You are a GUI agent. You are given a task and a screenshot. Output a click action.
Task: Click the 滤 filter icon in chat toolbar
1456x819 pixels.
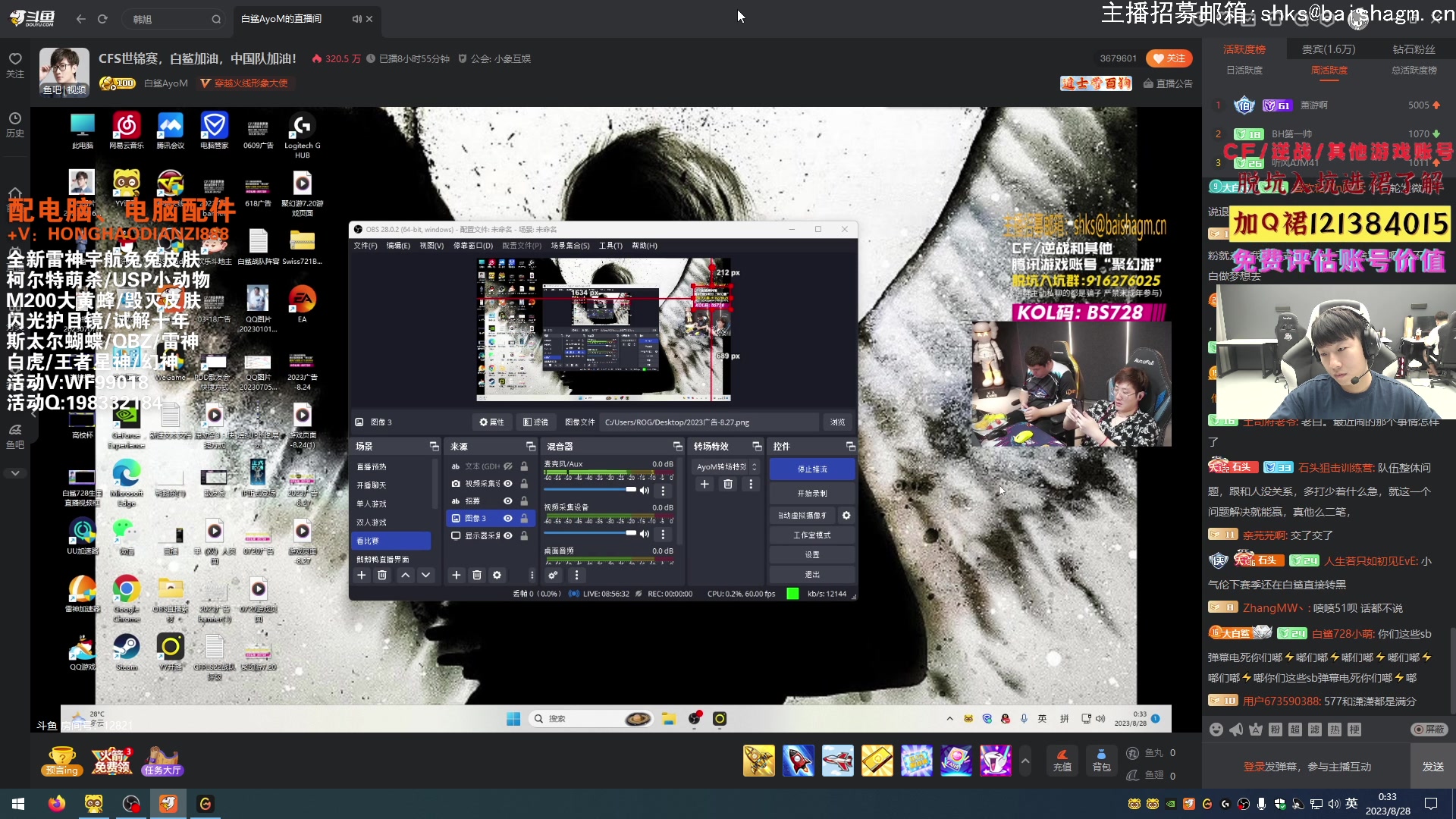(x=1315, y=729)
